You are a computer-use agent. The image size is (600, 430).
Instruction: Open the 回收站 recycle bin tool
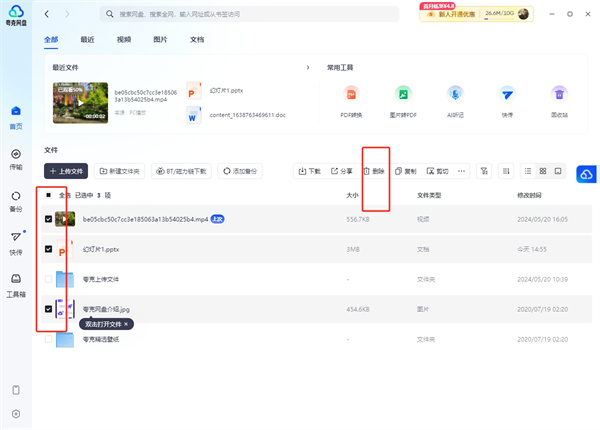click(x=559, y=102)
